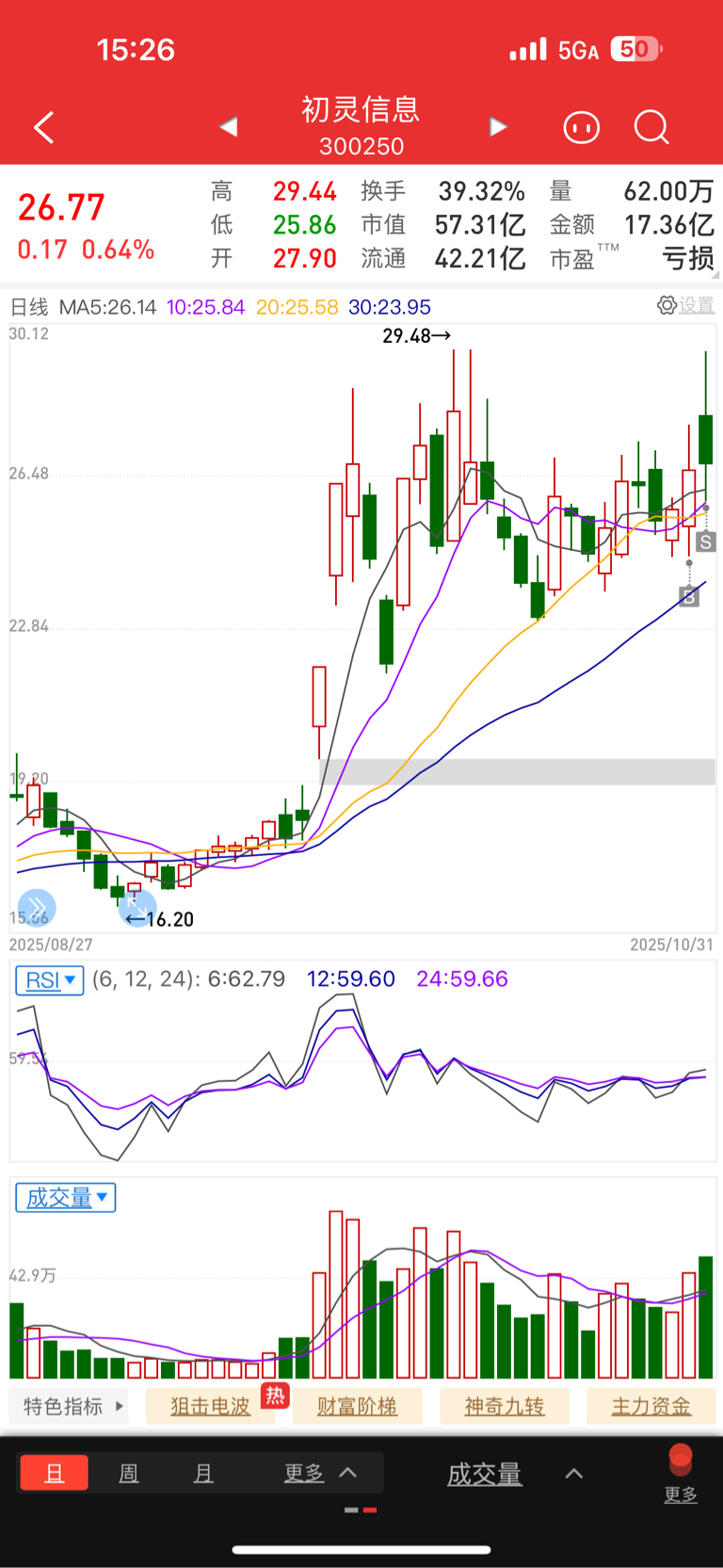This screenshot has height=1568, width=723.
Task: Tap 低 25.86 value
Action: 305,225
